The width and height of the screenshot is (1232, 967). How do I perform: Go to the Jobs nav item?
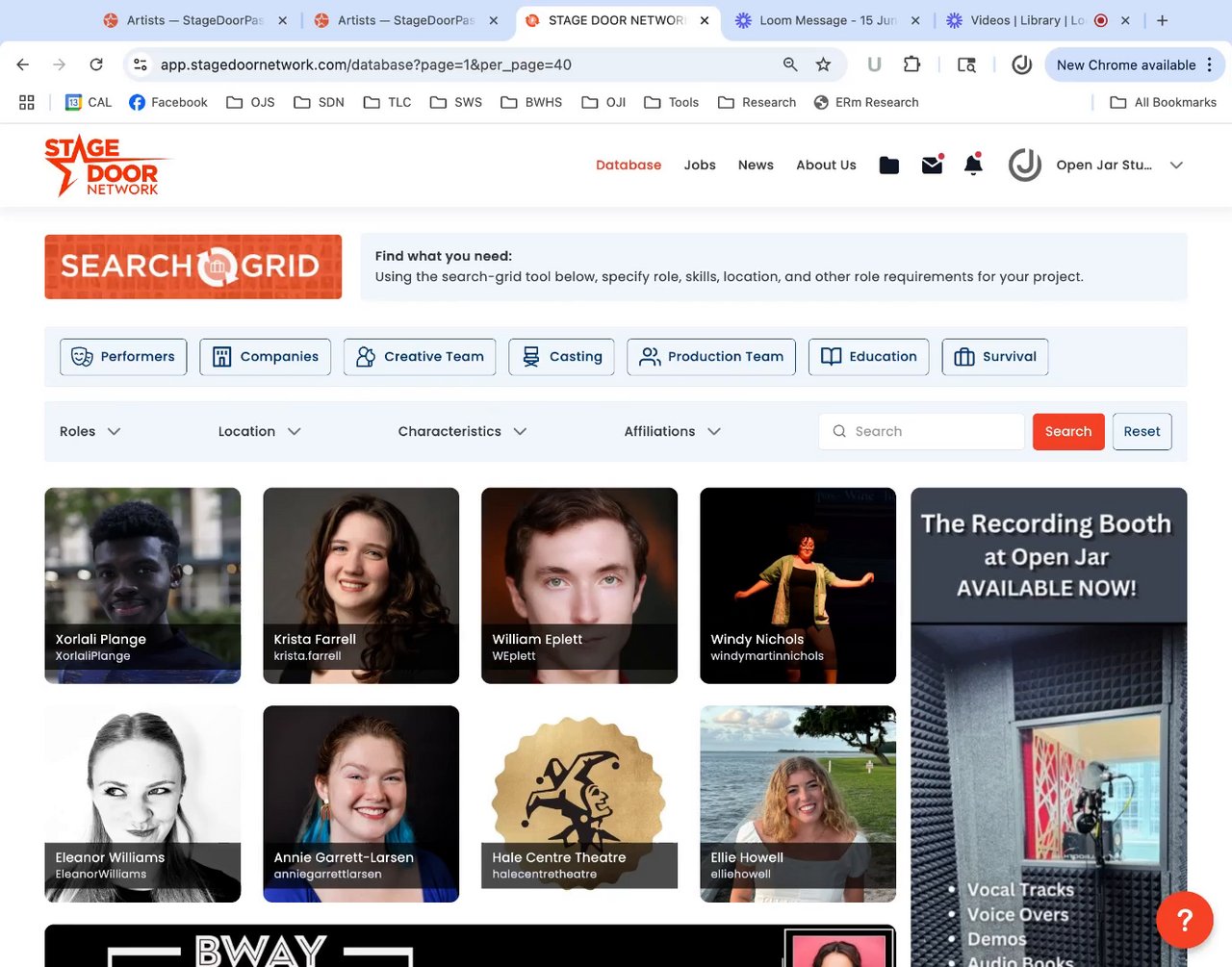tap(700, 165)
